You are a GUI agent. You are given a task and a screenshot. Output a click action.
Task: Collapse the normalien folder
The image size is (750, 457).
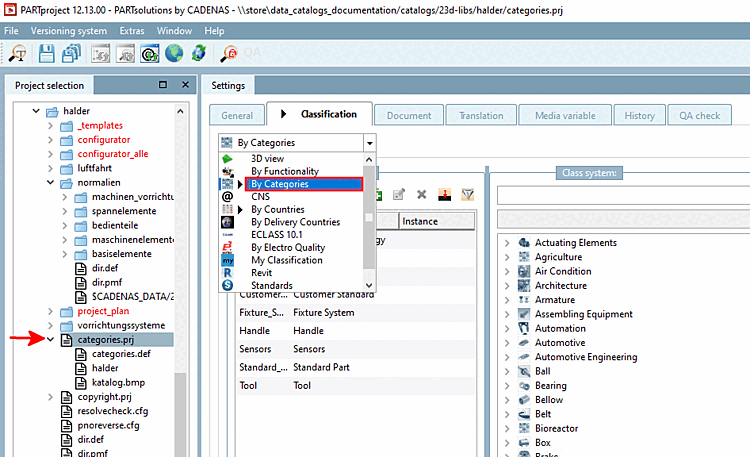(x=50, y=182)
